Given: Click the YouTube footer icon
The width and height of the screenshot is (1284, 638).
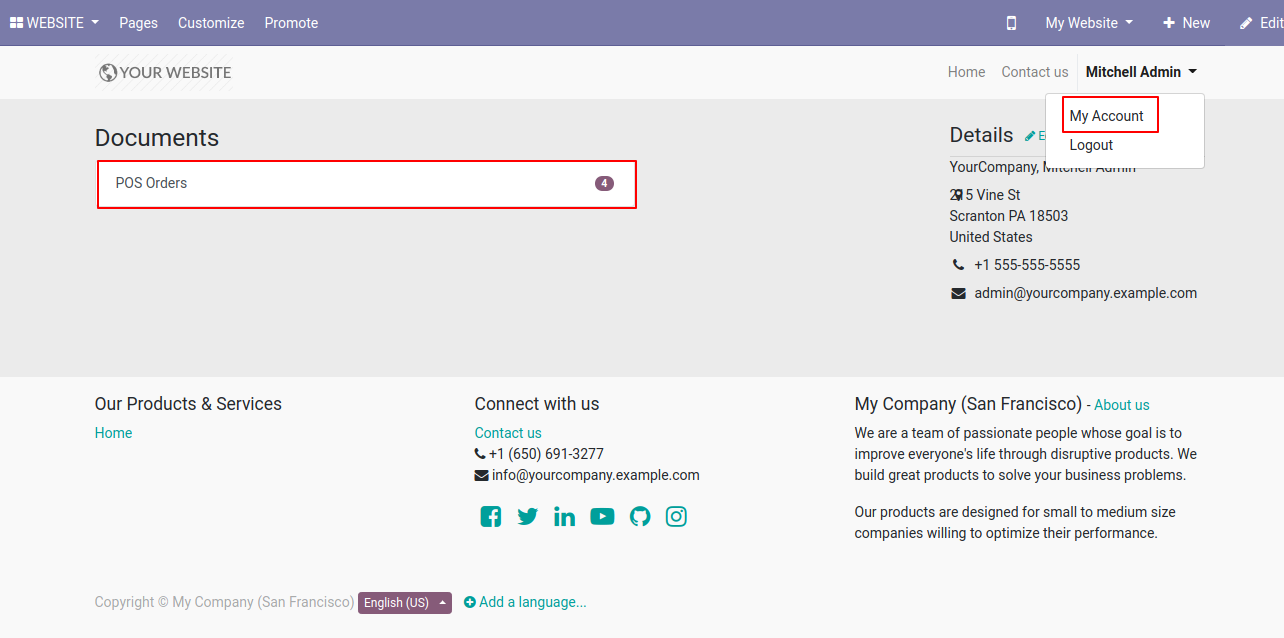Looking at the screenshot, I should tap(602, 517).
